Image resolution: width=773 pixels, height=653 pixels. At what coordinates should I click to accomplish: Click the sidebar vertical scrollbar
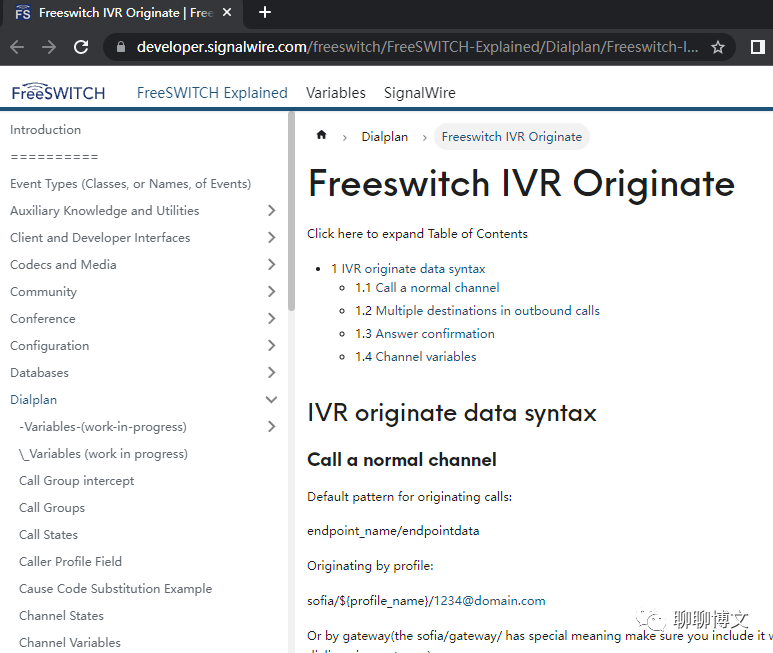pos(291,212)
